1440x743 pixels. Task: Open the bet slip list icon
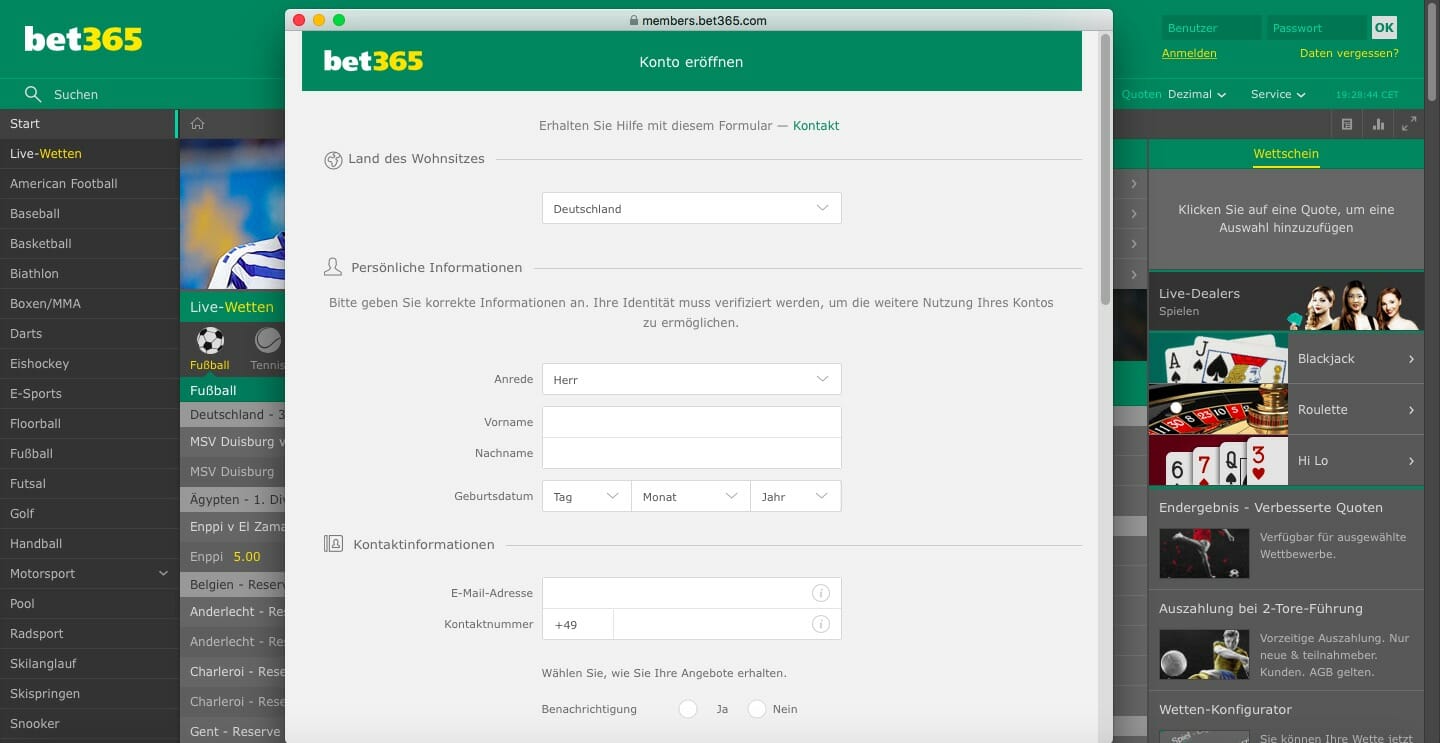tap(1347, 124)
